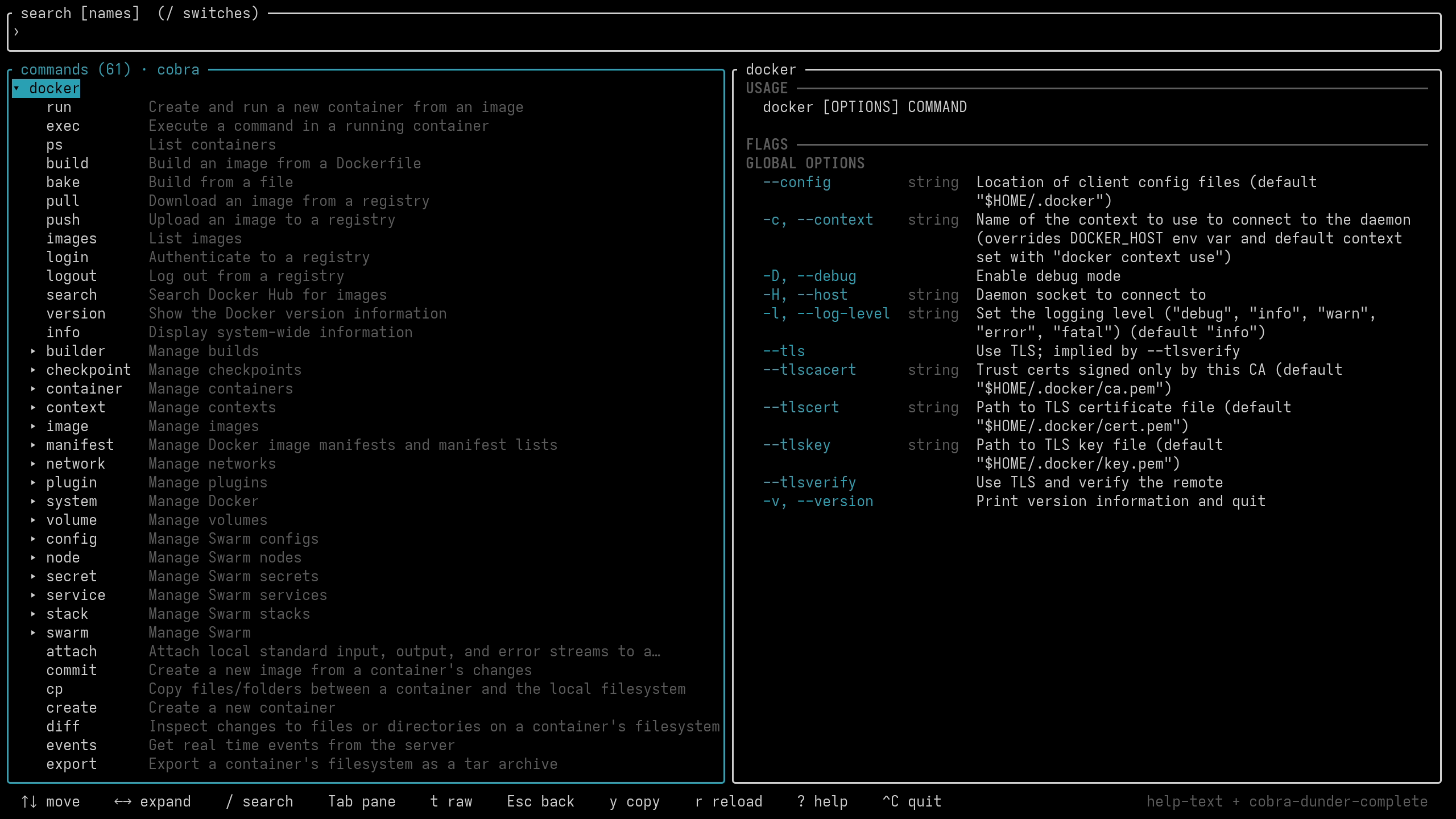Select the logout command row
1456x819 pixels.
point(367,276)
